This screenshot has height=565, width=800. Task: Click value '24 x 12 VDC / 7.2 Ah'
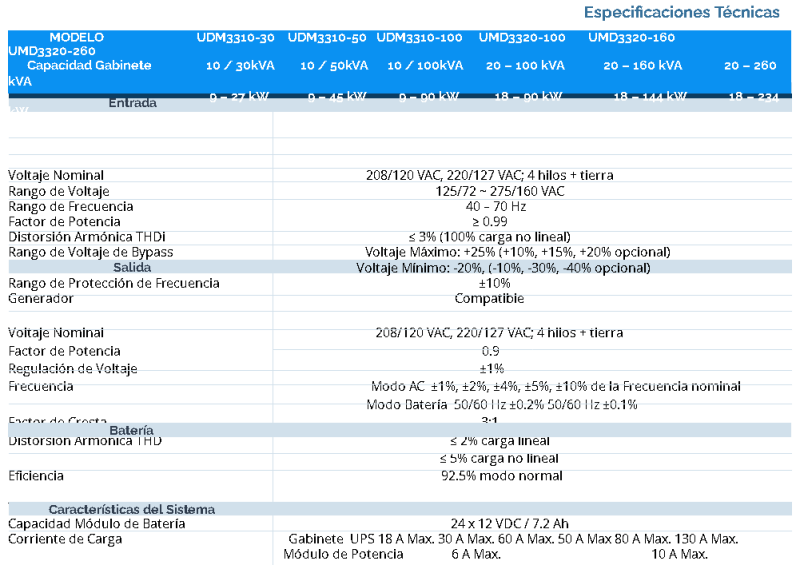pyautogui.click(x=509, y=524)
